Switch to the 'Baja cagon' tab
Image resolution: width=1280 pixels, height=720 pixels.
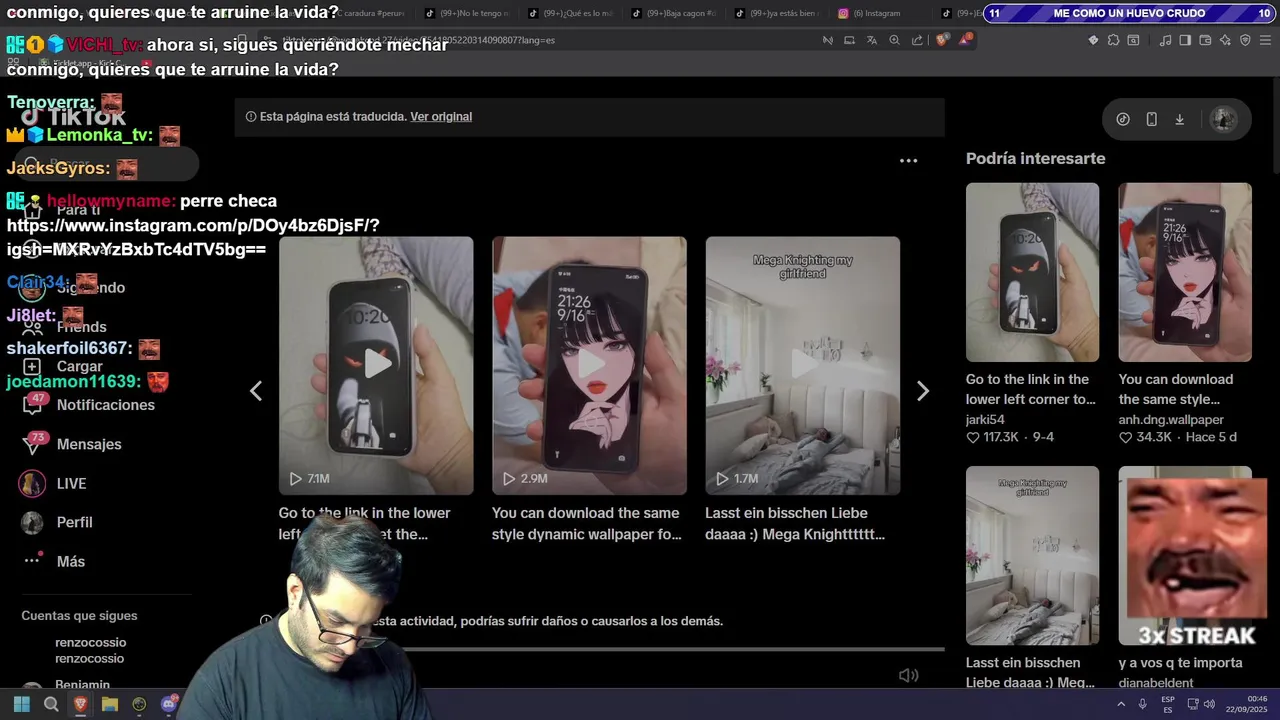tap(675, 13)
